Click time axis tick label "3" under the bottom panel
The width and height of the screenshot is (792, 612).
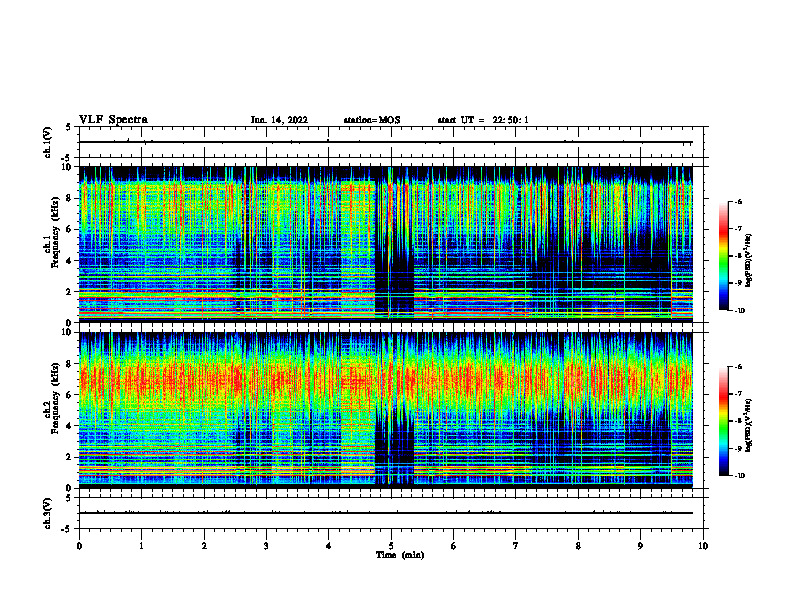[266, 546]
